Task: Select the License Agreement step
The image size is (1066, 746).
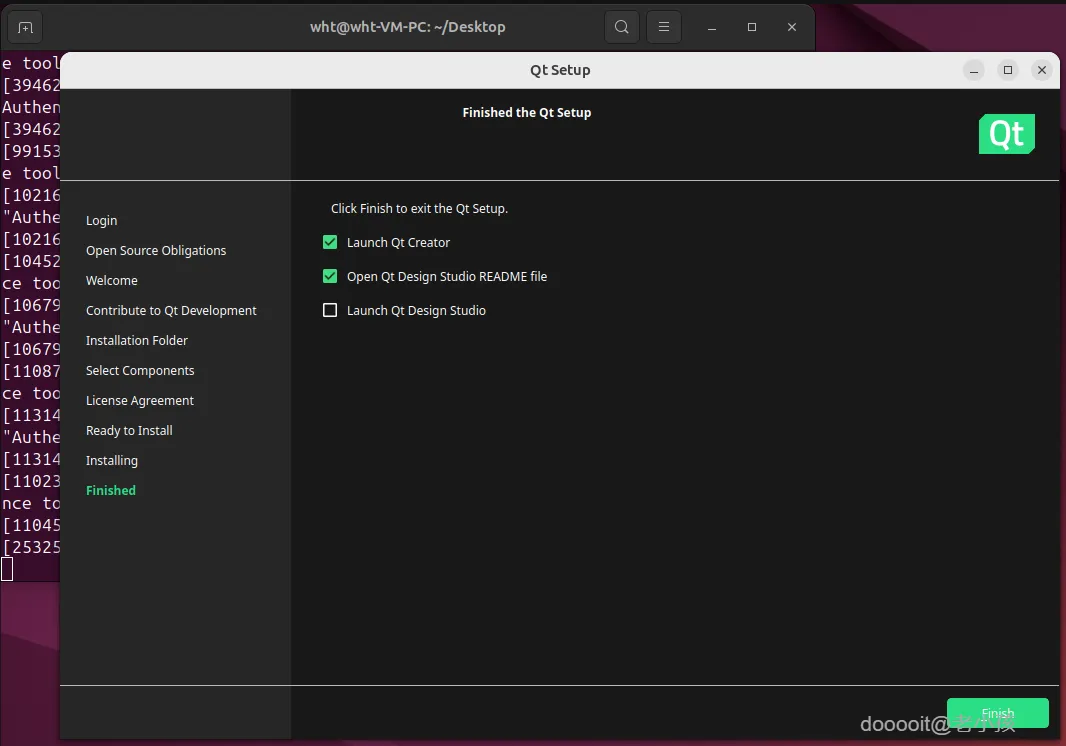Action: click(x=139, y=401)
